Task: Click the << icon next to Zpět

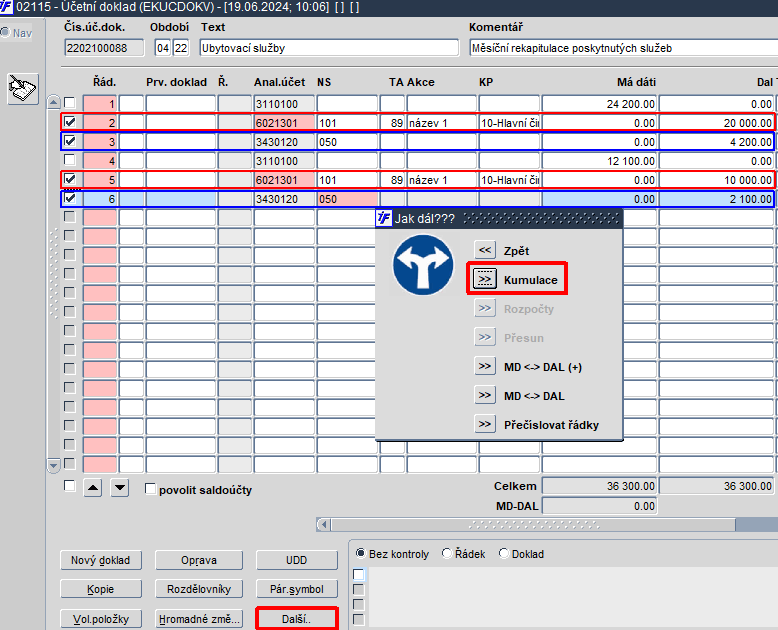Action: click(x=485, y=250)
